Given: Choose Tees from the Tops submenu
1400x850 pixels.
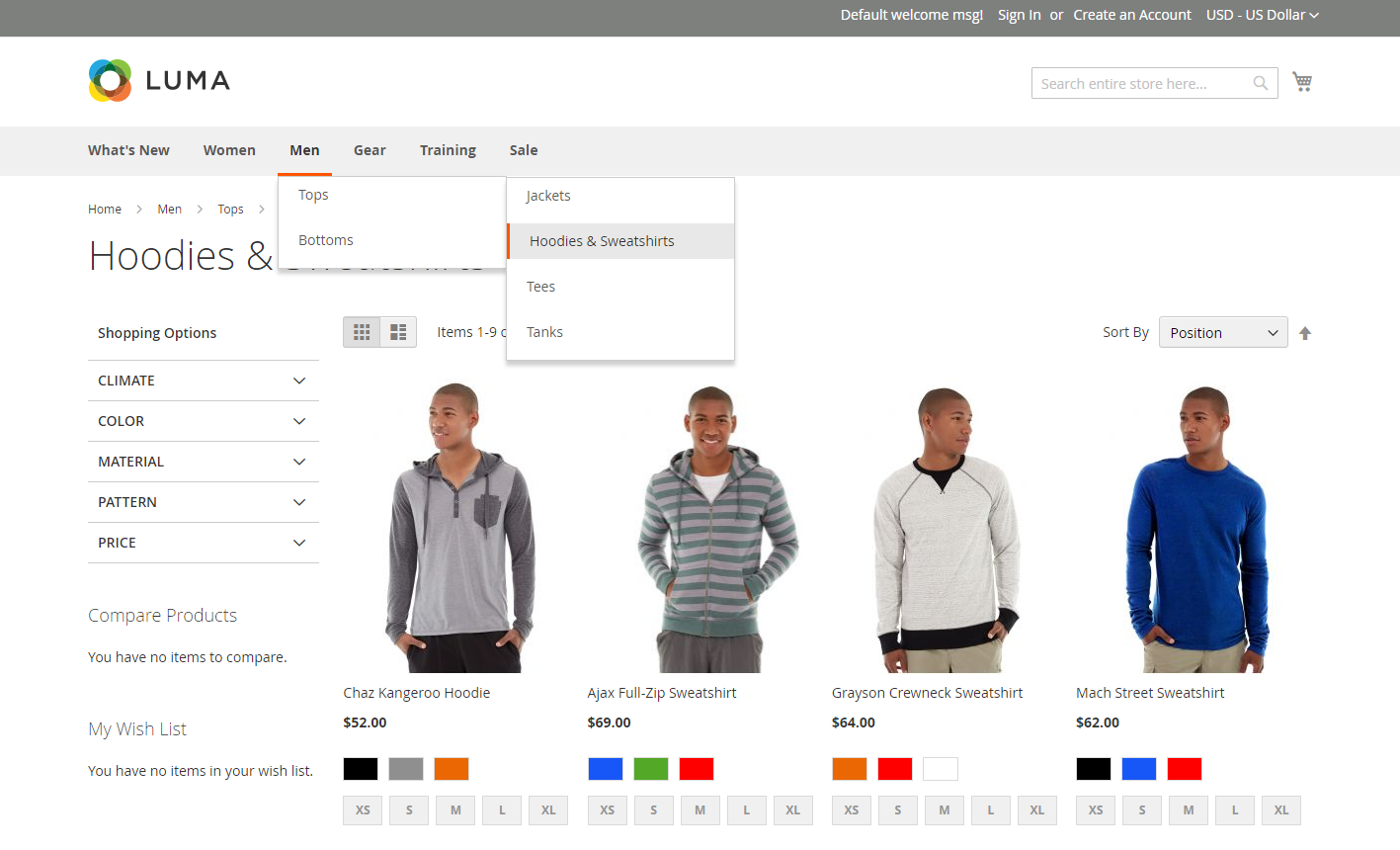Looking at the screenshot, I should tap(620, 287).
